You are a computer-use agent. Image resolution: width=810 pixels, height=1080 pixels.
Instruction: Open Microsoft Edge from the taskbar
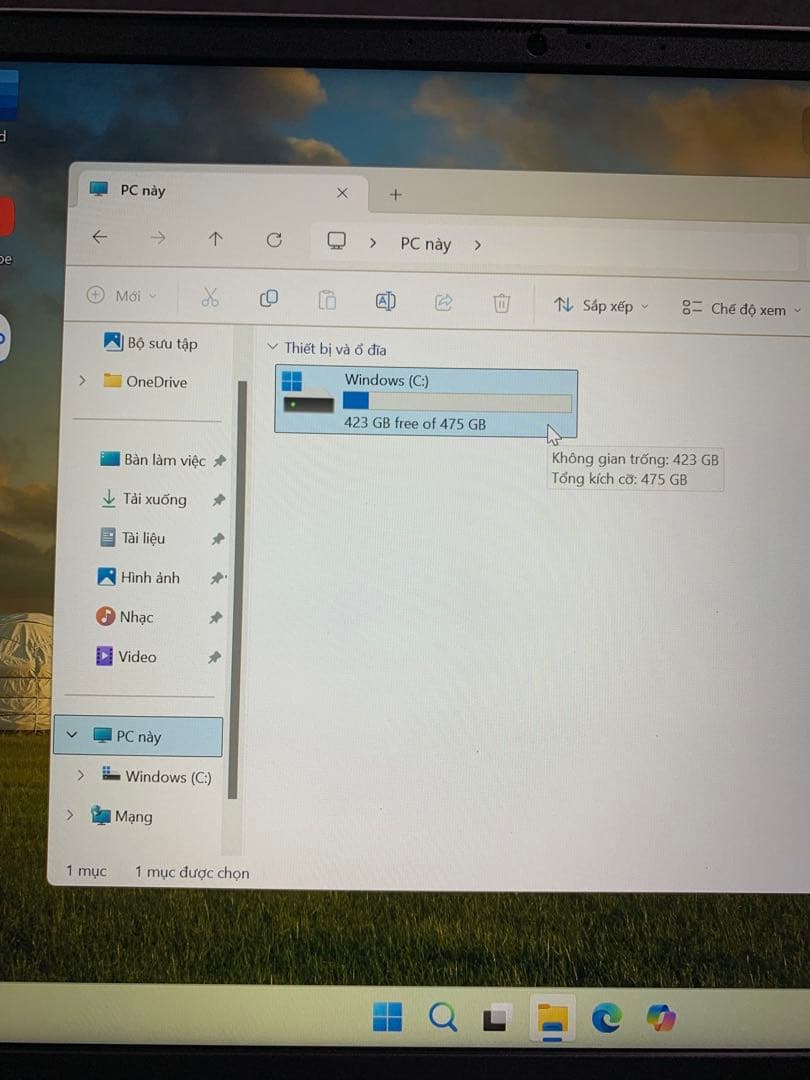click(608, 1018)
